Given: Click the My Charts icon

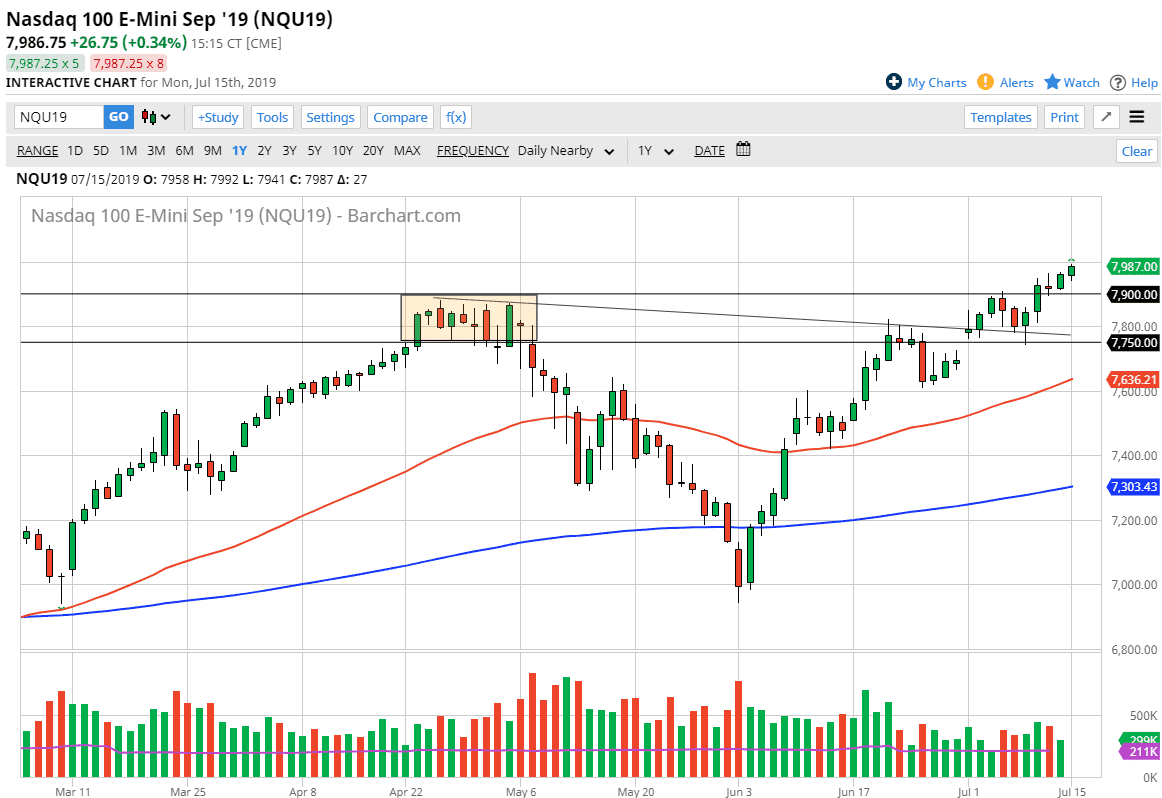Looking at the screenshot, I should point(893,82).
